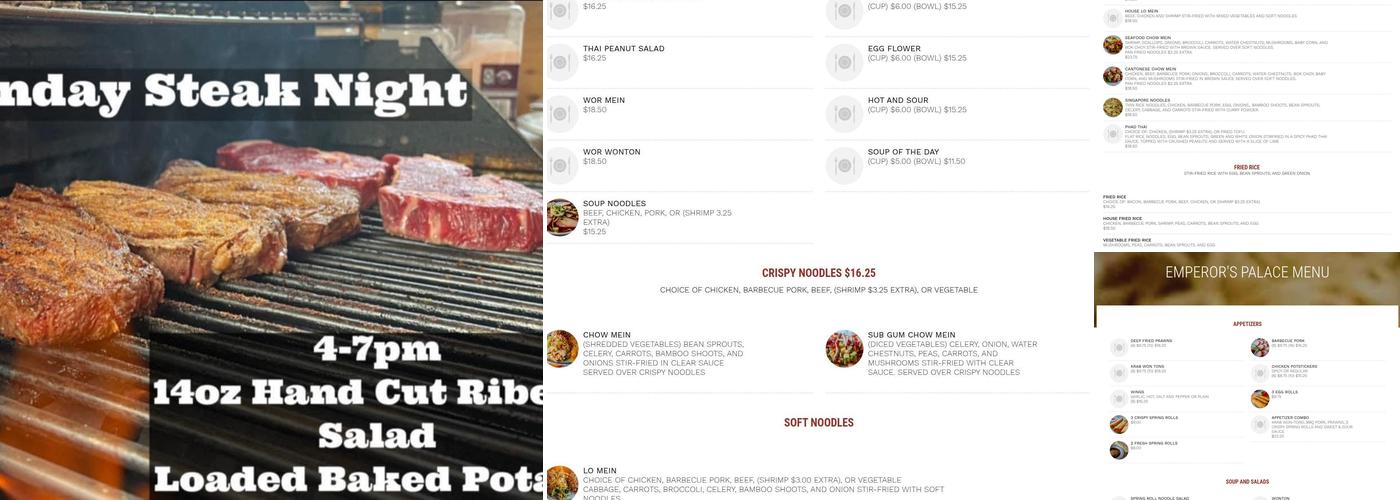Click the Thai Peanut Salad placeholder plate icon
Viewport: 1400px width, 500px height.
[562, 62]
